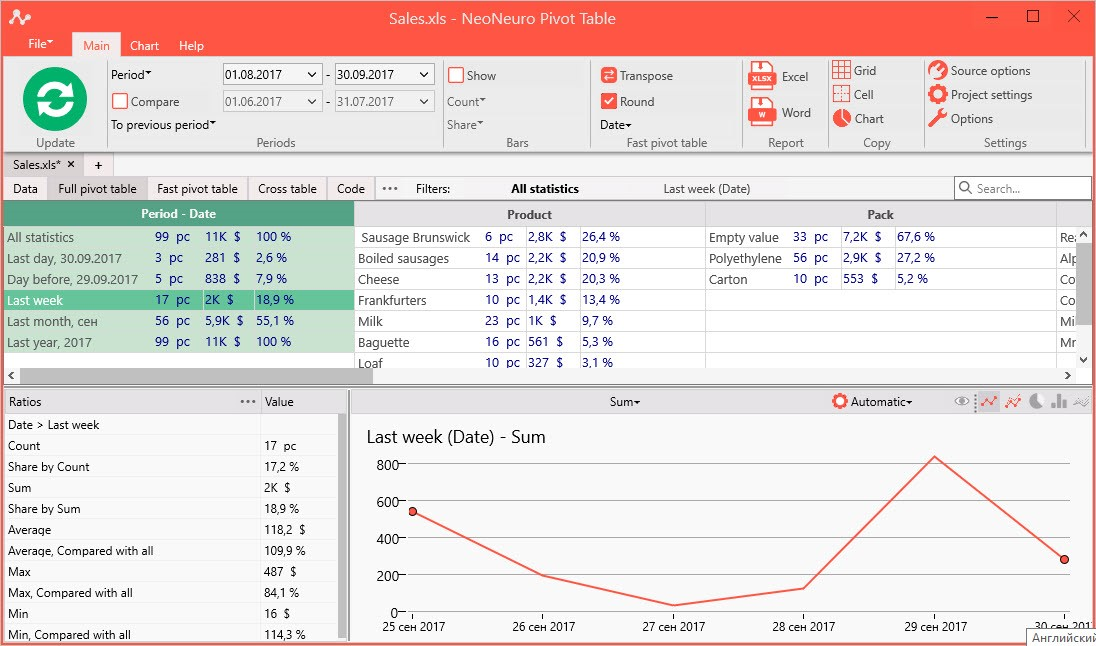This screenshot has height=646, width=1096.
Task: Export report to Word
Action: point(779,112)
